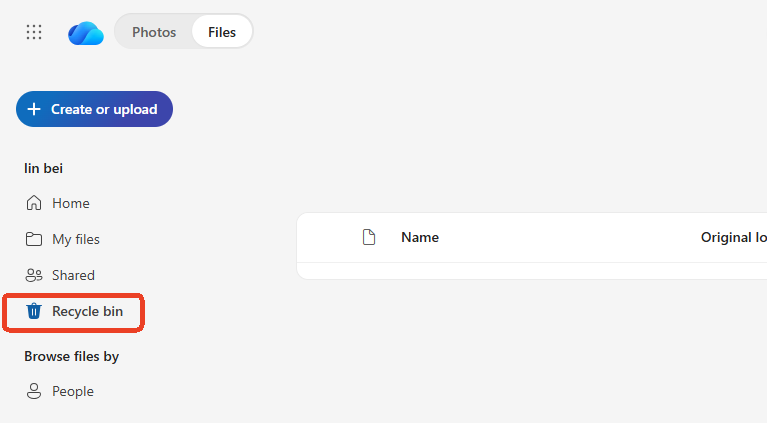Click the Shared people icon

[x=34, y=275]
